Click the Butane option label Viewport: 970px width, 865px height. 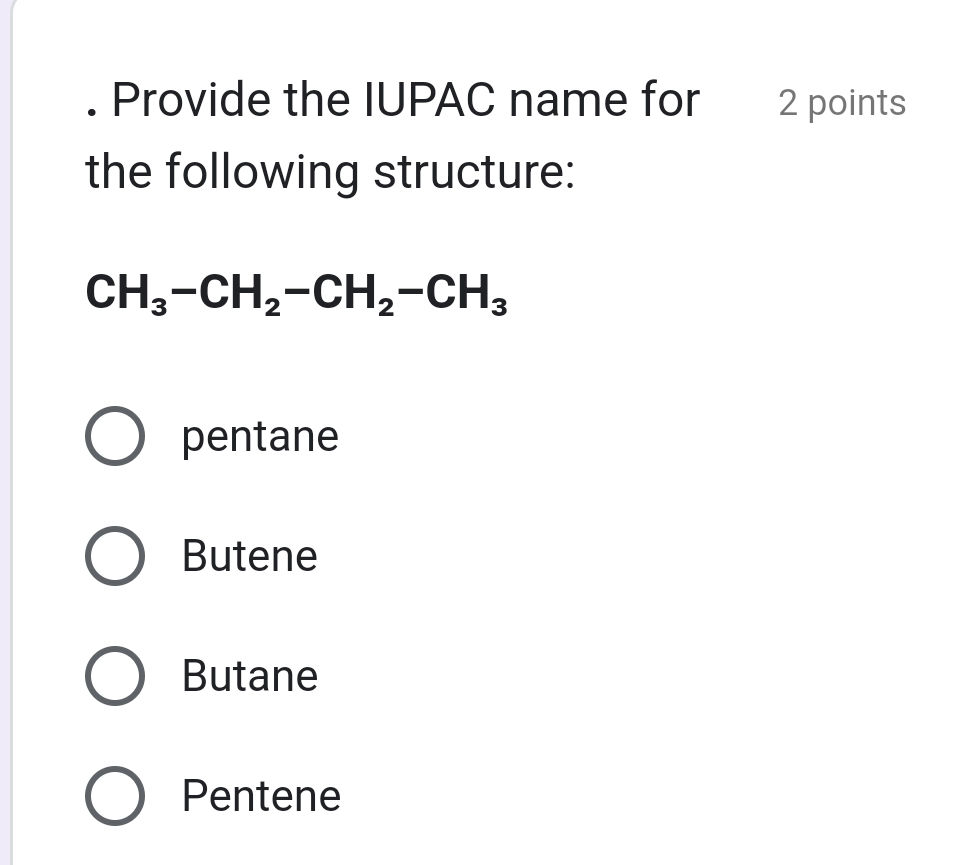pos(249,677)
